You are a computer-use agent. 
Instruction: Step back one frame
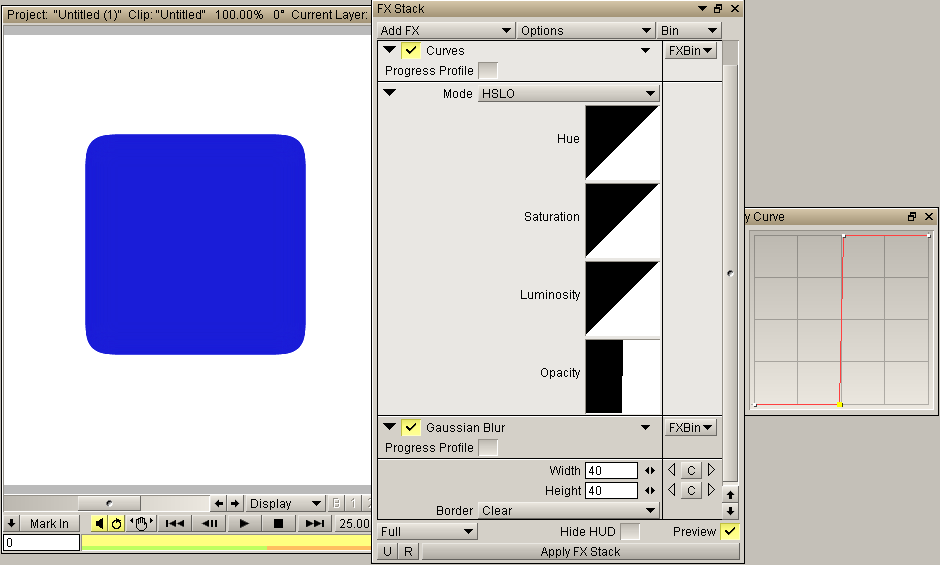(209, 524)
